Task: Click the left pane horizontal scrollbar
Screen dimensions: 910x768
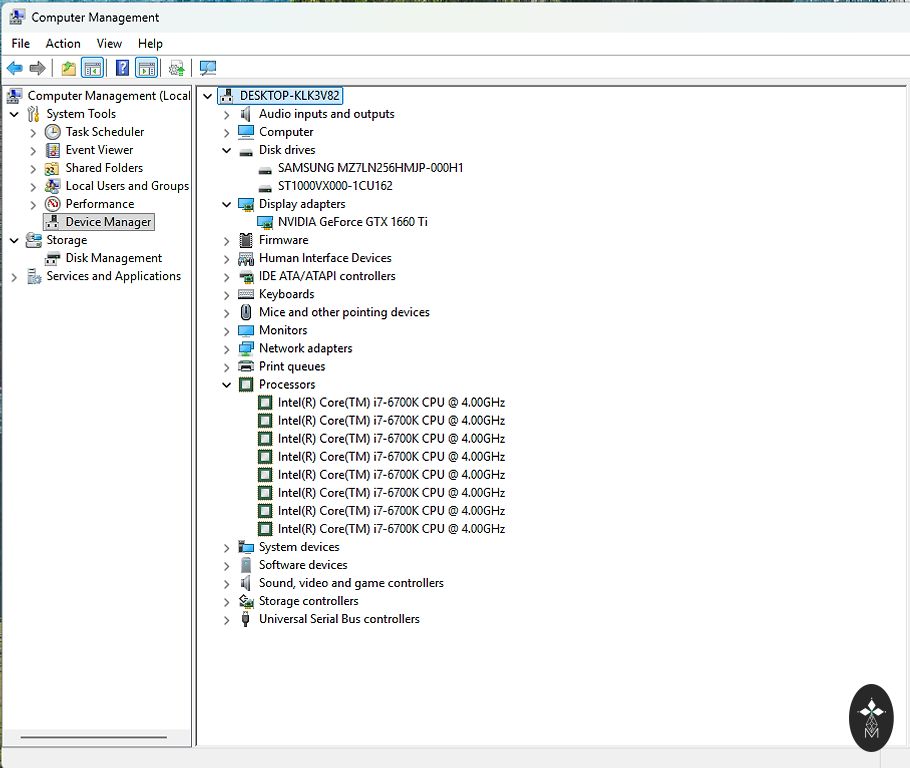Action: pyautogui.click(x=95, y=739)
